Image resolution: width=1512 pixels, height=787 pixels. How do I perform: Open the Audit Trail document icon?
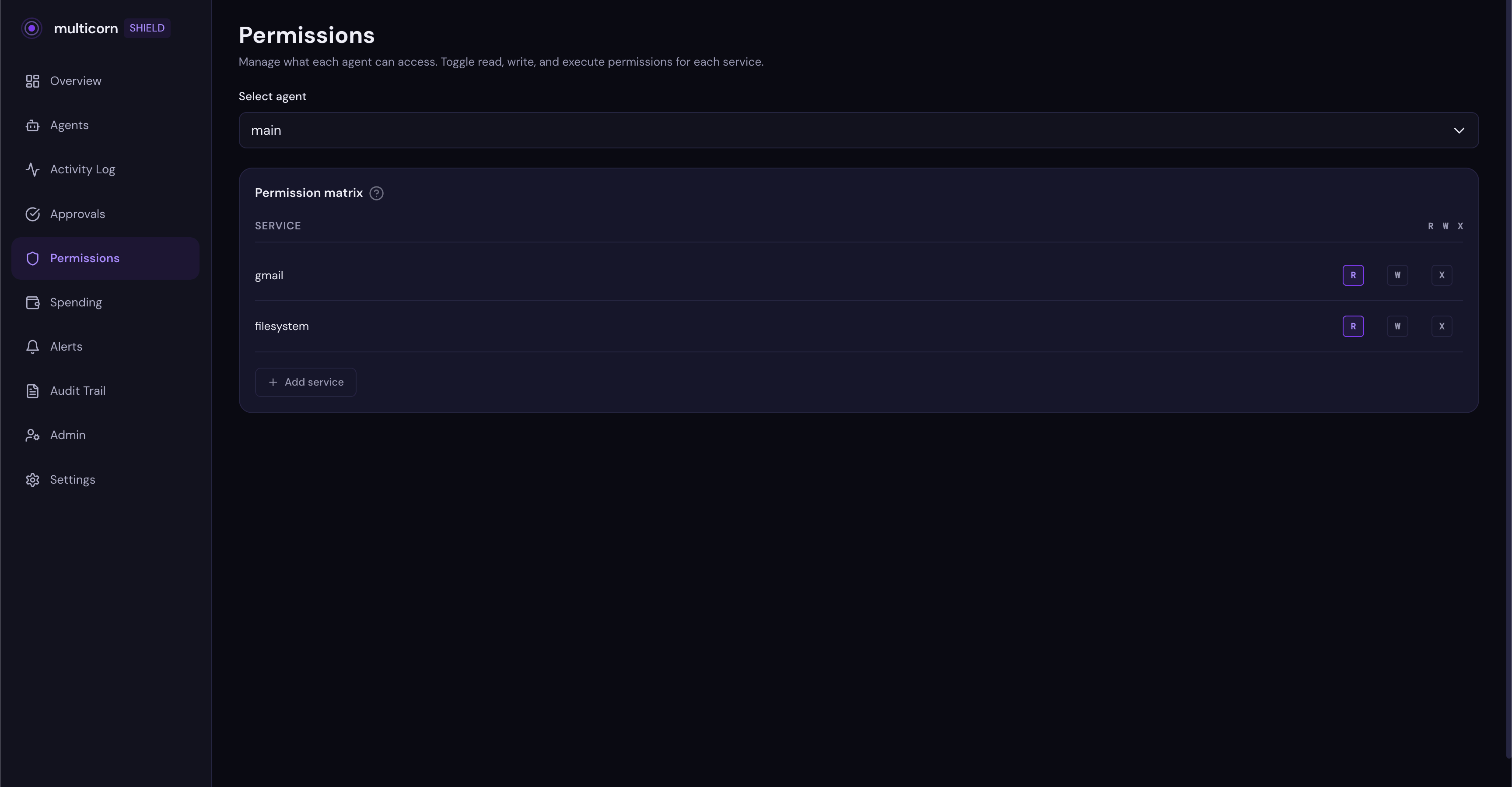click(32, 390)
